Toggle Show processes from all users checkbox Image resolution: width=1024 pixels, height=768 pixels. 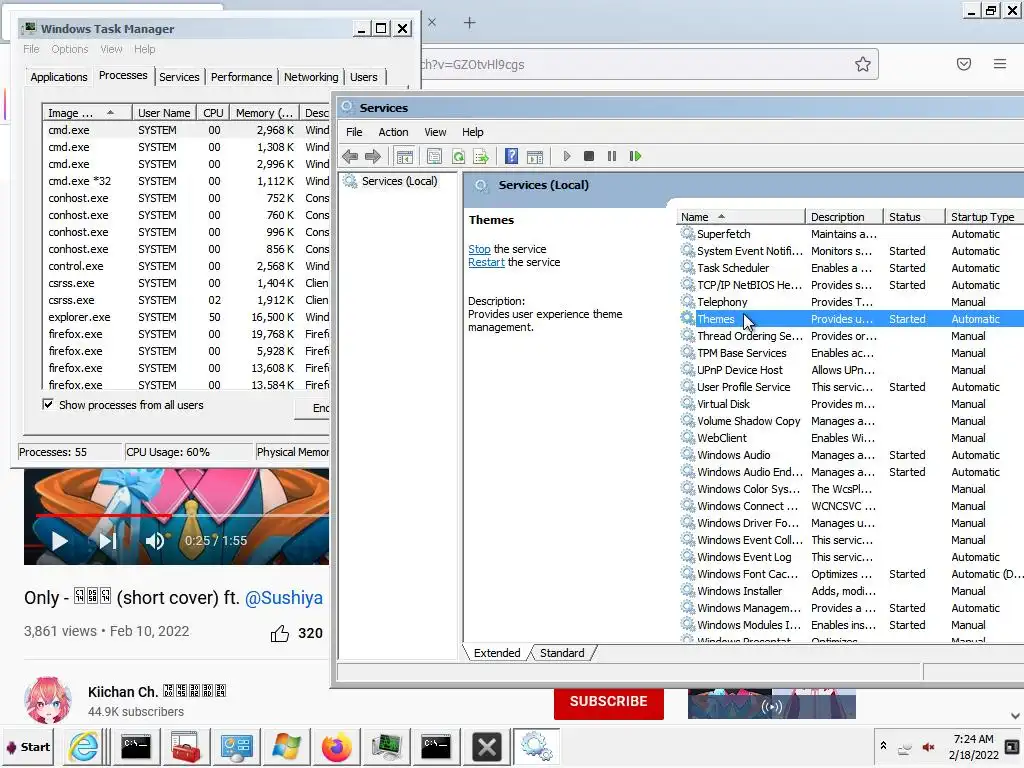pyautogui.click(x=48, y=404)
